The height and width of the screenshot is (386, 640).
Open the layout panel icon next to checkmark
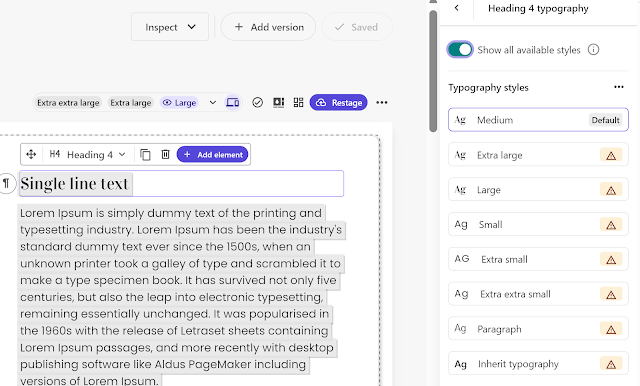pos(279,102)
